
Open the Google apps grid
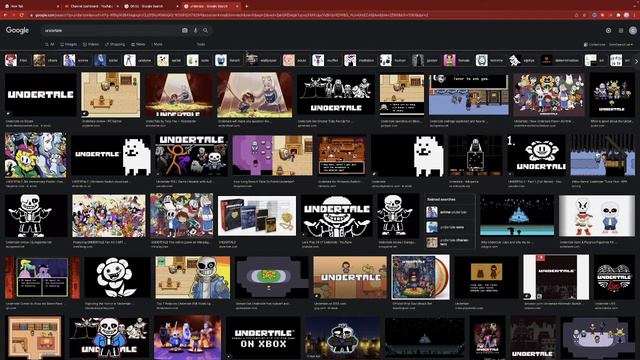(x=621, y=30)
